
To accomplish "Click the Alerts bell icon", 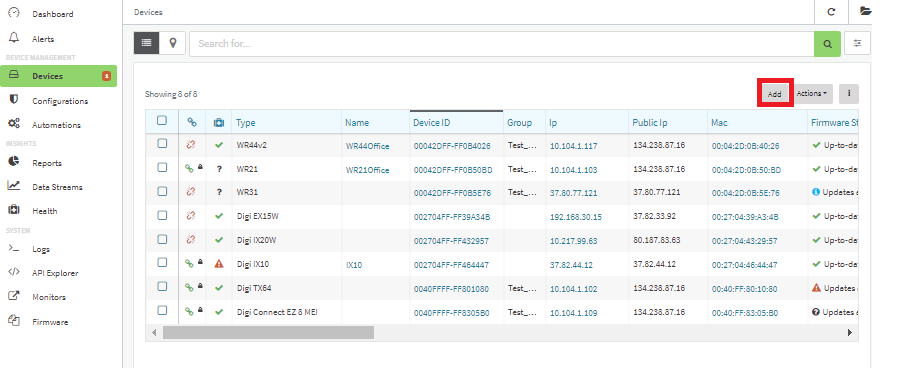I will coord(14,38).
